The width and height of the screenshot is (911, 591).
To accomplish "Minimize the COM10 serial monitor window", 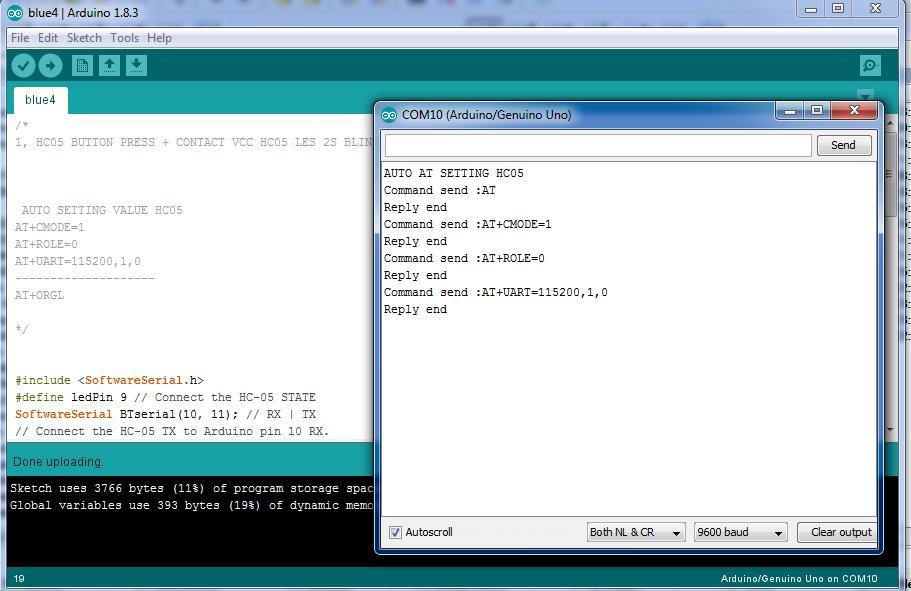I will click(790, 111).
